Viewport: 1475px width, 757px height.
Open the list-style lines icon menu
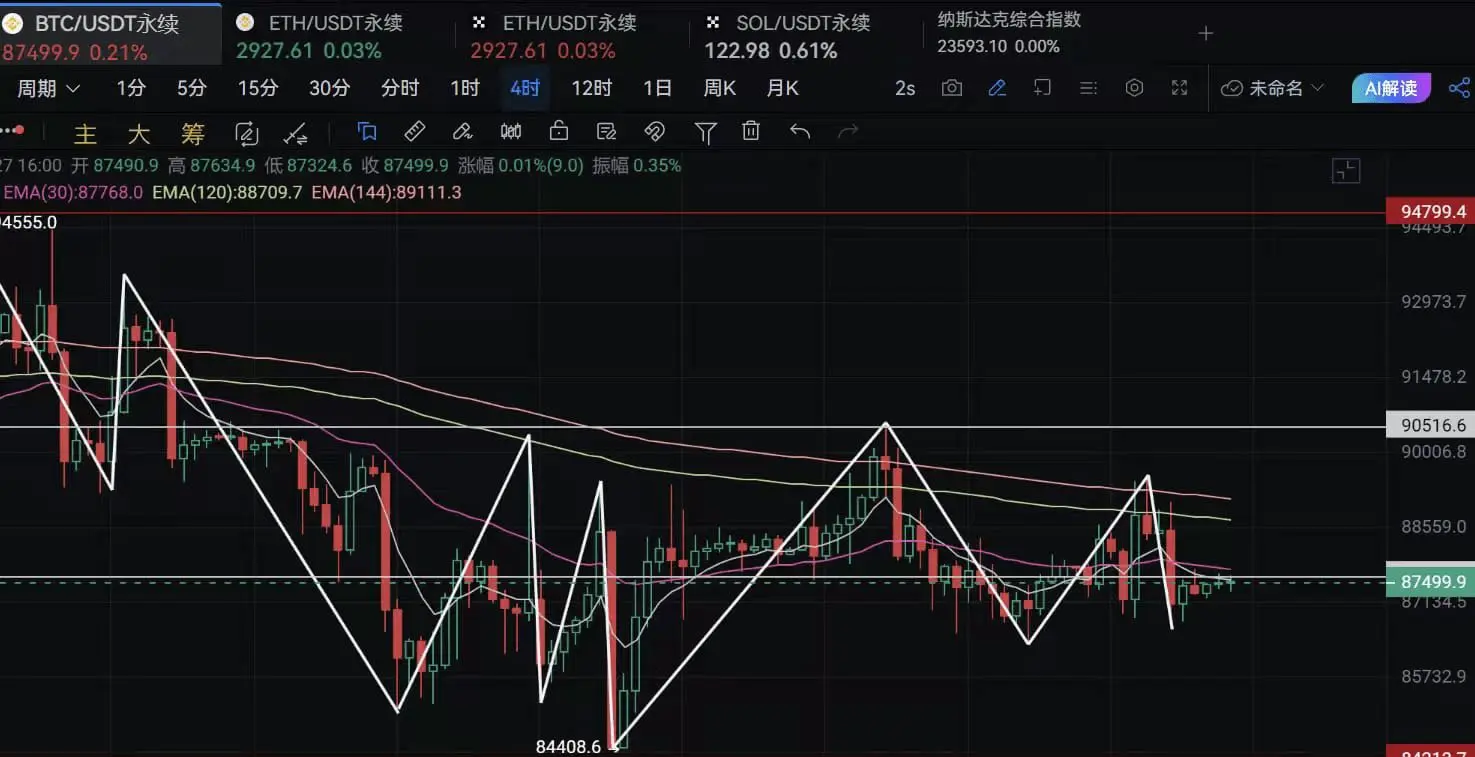coord(1088,88)
